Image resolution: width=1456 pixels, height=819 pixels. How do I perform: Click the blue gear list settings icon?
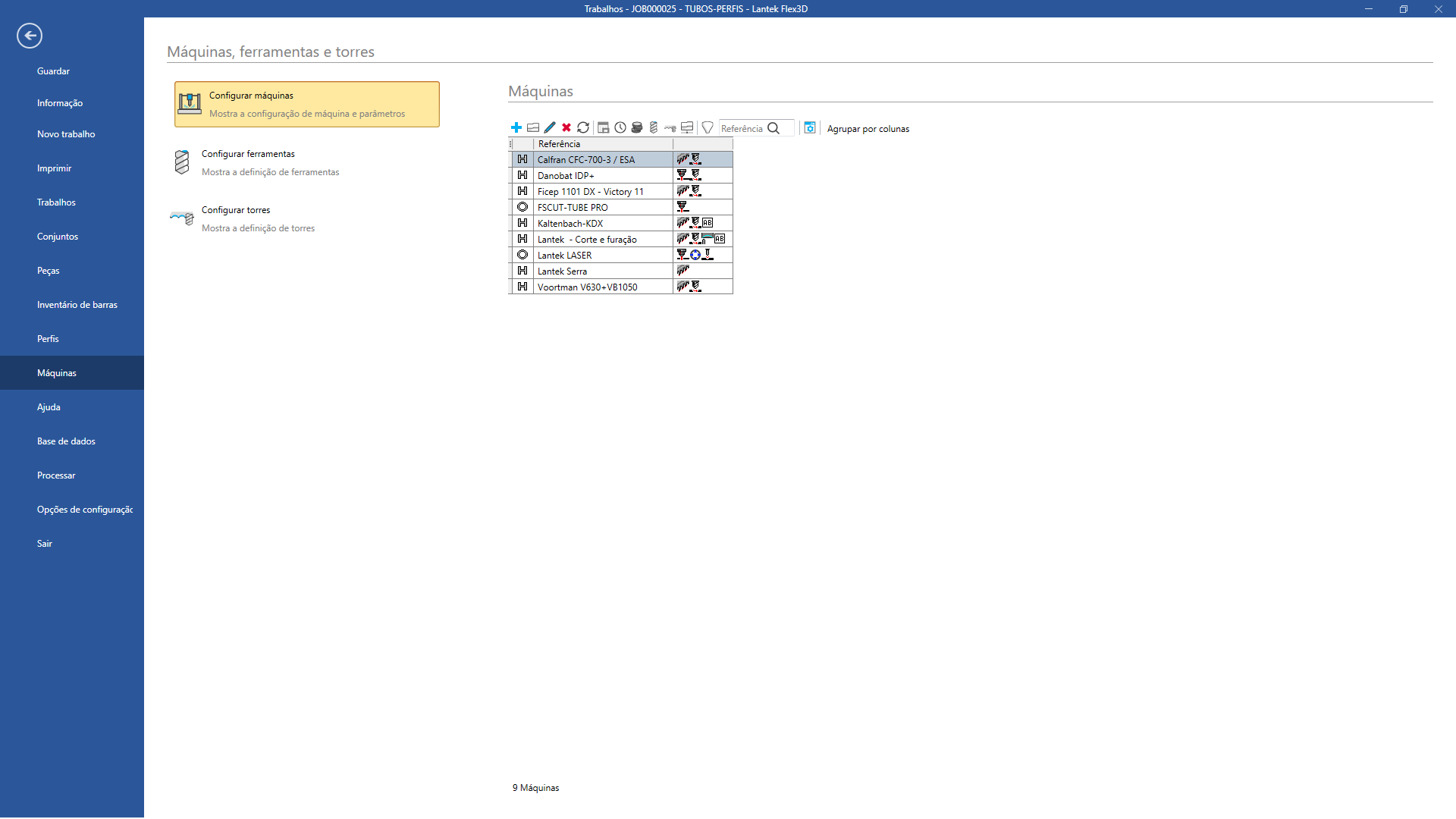810,127
